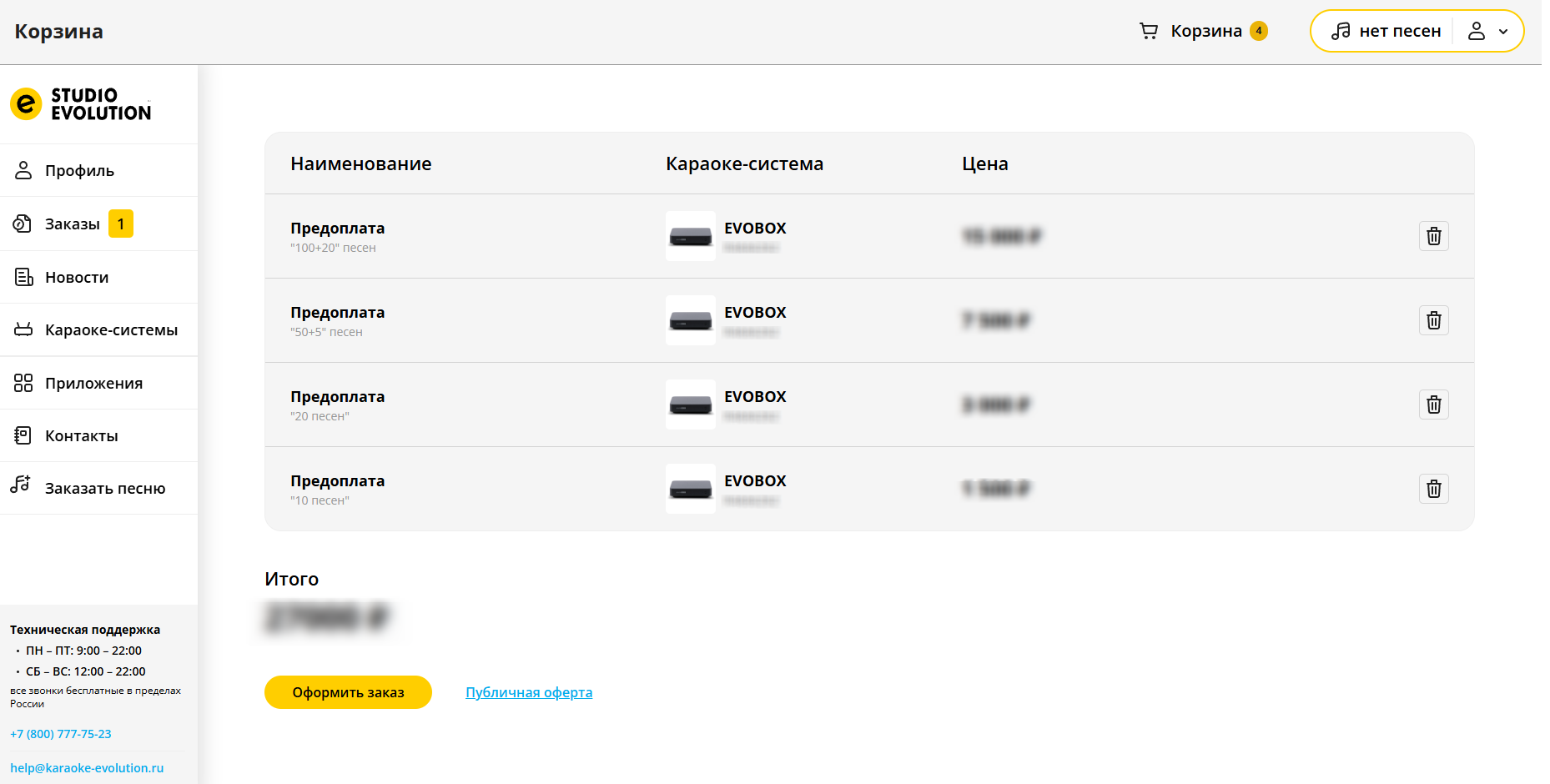
Task: Click the music note icon in header
Action: tap(1341, 31)
